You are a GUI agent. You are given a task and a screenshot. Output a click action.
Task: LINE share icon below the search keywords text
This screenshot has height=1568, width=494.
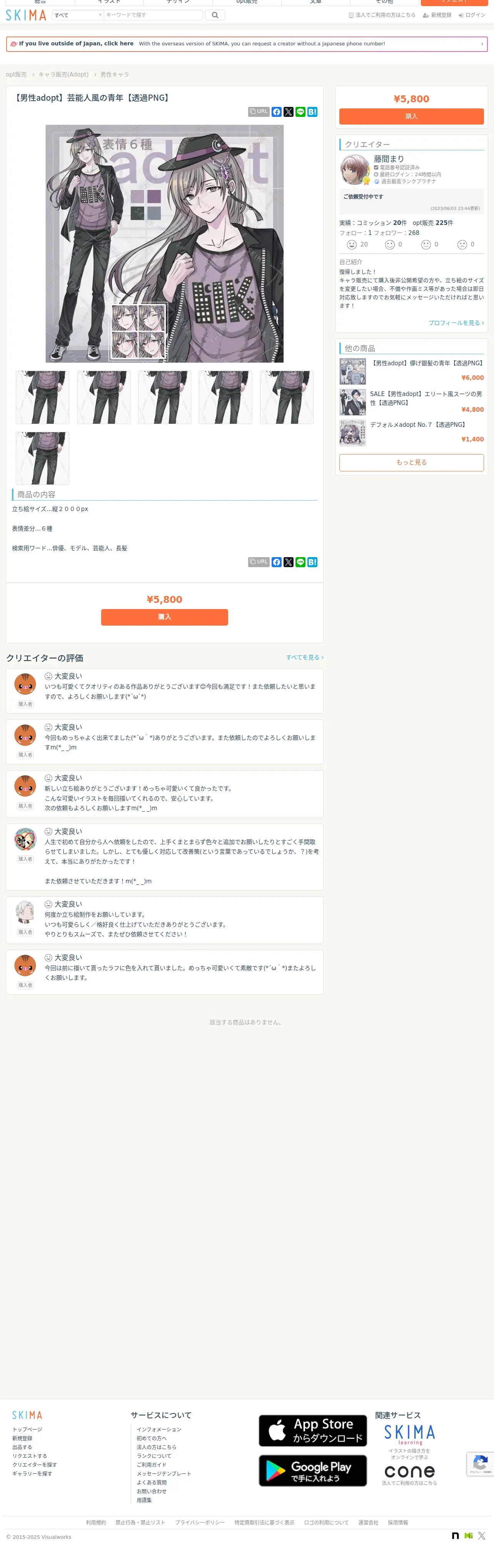pos(300,562)
